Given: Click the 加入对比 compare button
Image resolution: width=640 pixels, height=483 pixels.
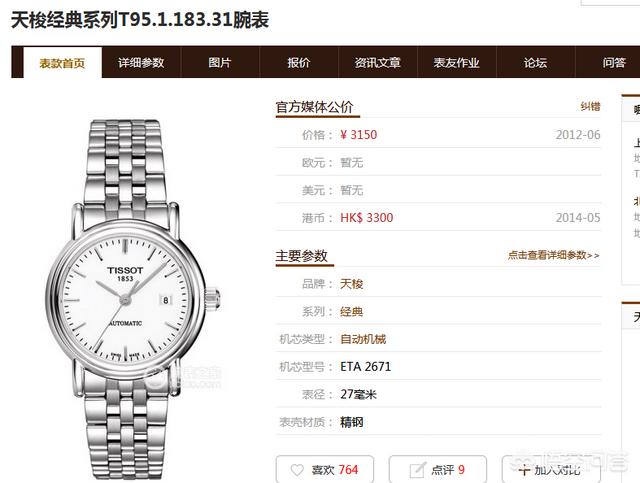Looking at the screenshot, I should (x=551, y=470).
